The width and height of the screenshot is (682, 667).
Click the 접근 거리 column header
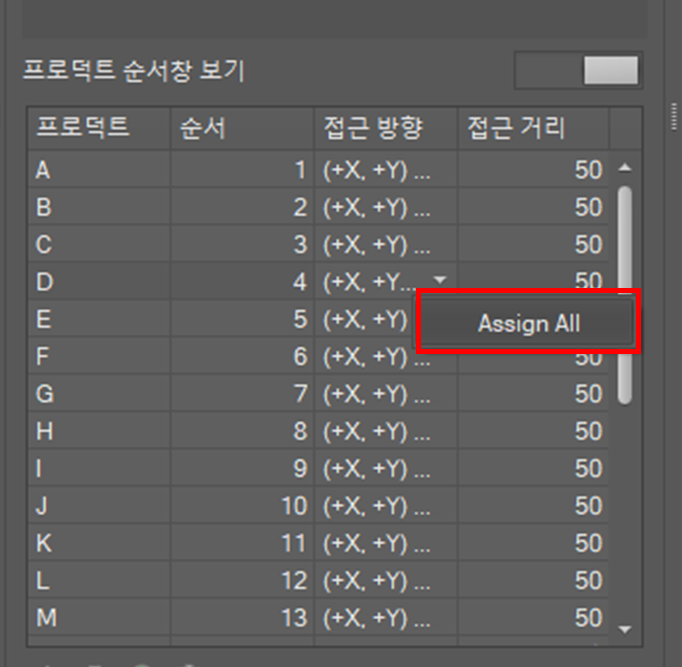point(532,127)
